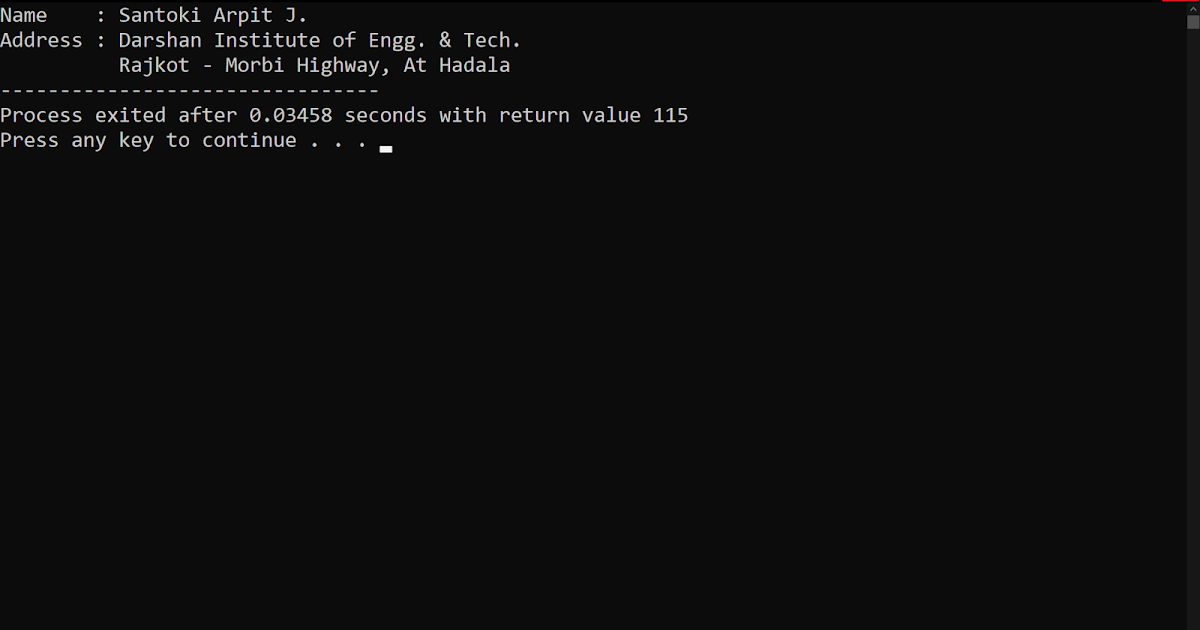The width and height of the screenshot is (1200, 630).
Task: Click the '0.03458' seconds value
Action: click(291, 116)
